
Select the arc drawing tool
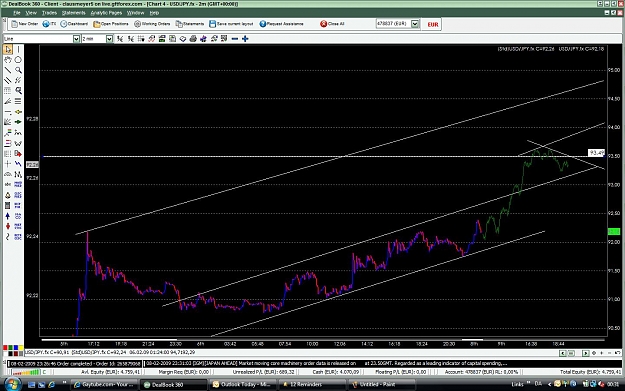(8, 174)
